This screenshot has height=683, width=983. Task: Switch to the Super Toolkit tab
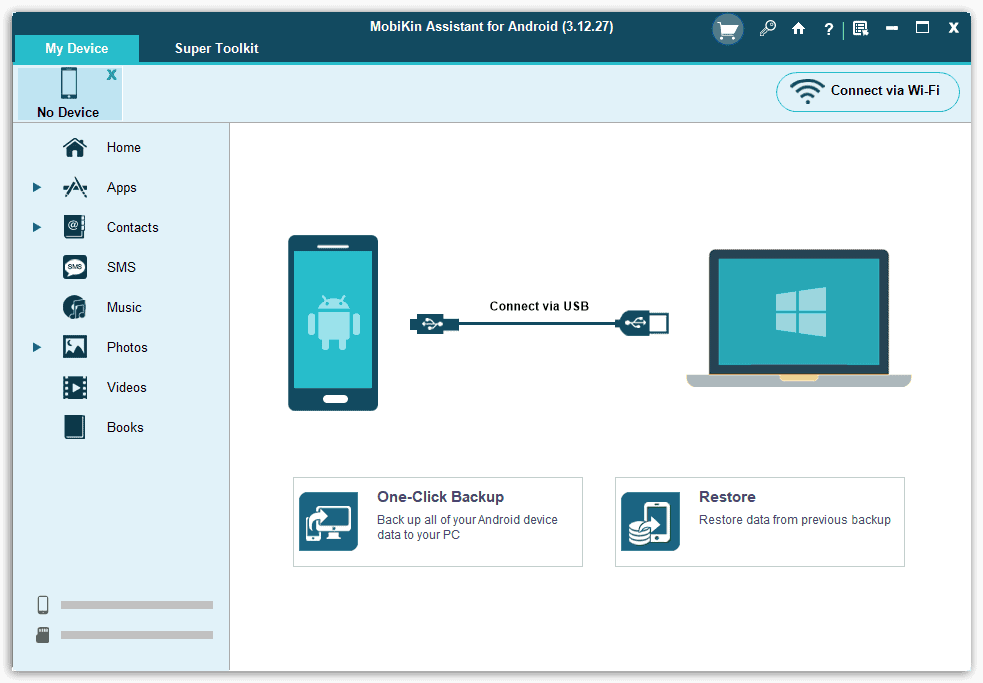[216, 48]
